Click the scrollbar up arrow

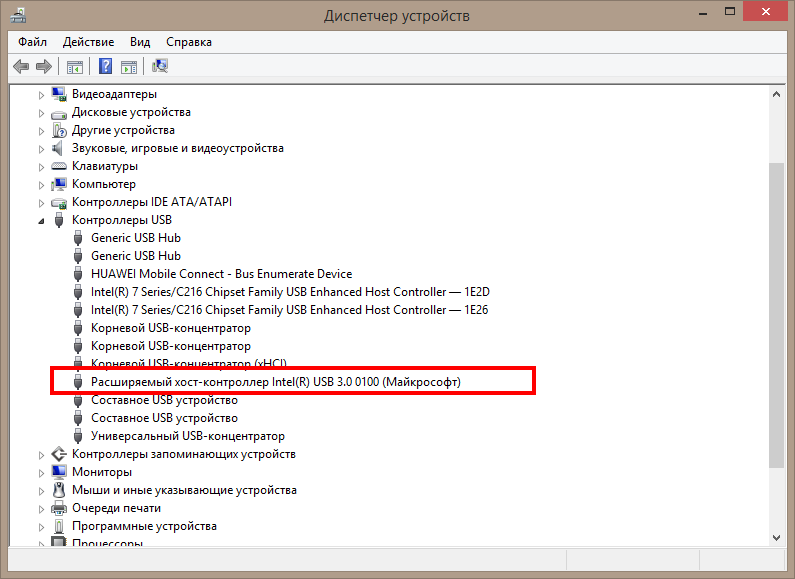pyautogui.click(x=776, y=94)
